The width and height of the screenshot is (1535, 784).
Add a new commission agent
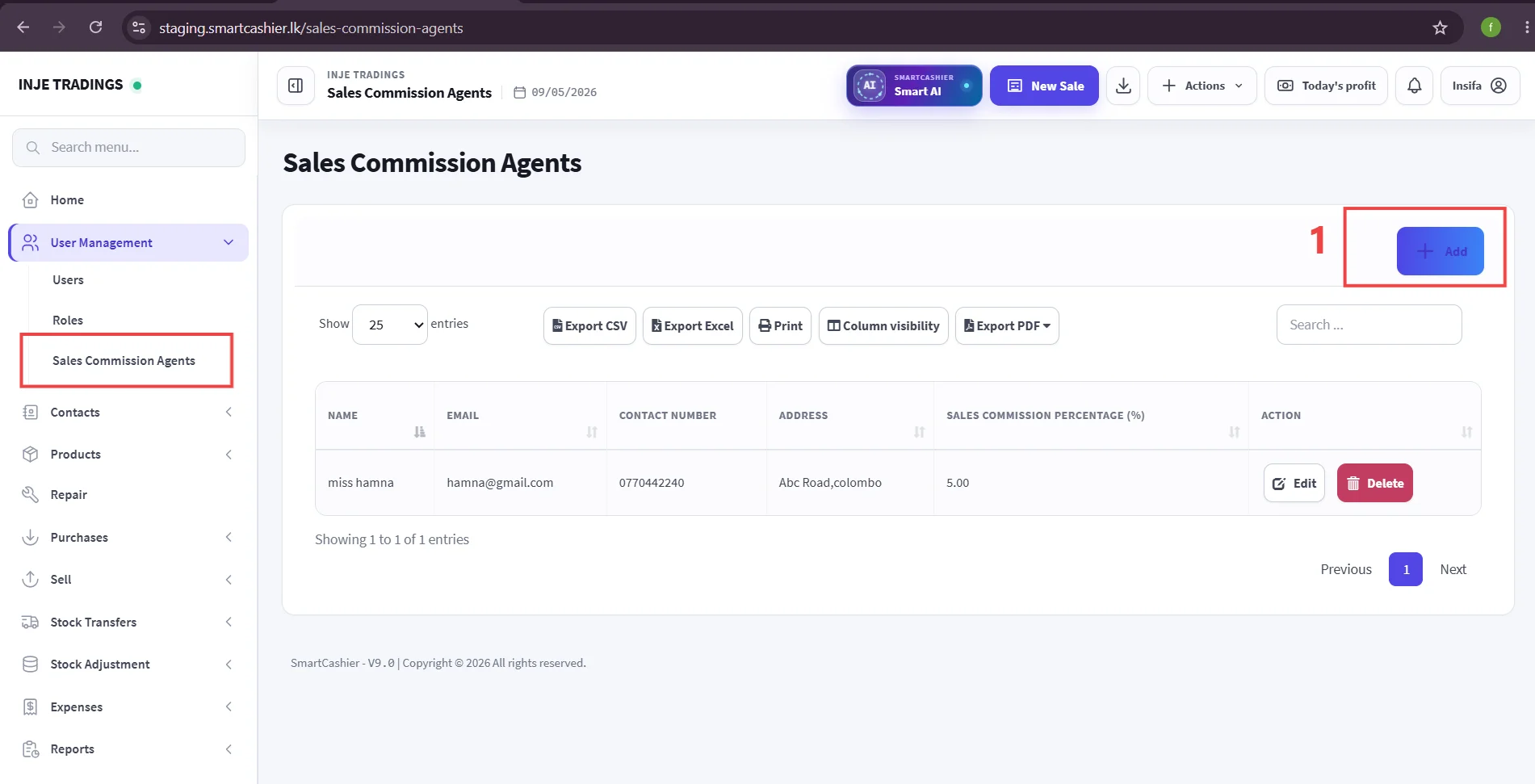1441,251
